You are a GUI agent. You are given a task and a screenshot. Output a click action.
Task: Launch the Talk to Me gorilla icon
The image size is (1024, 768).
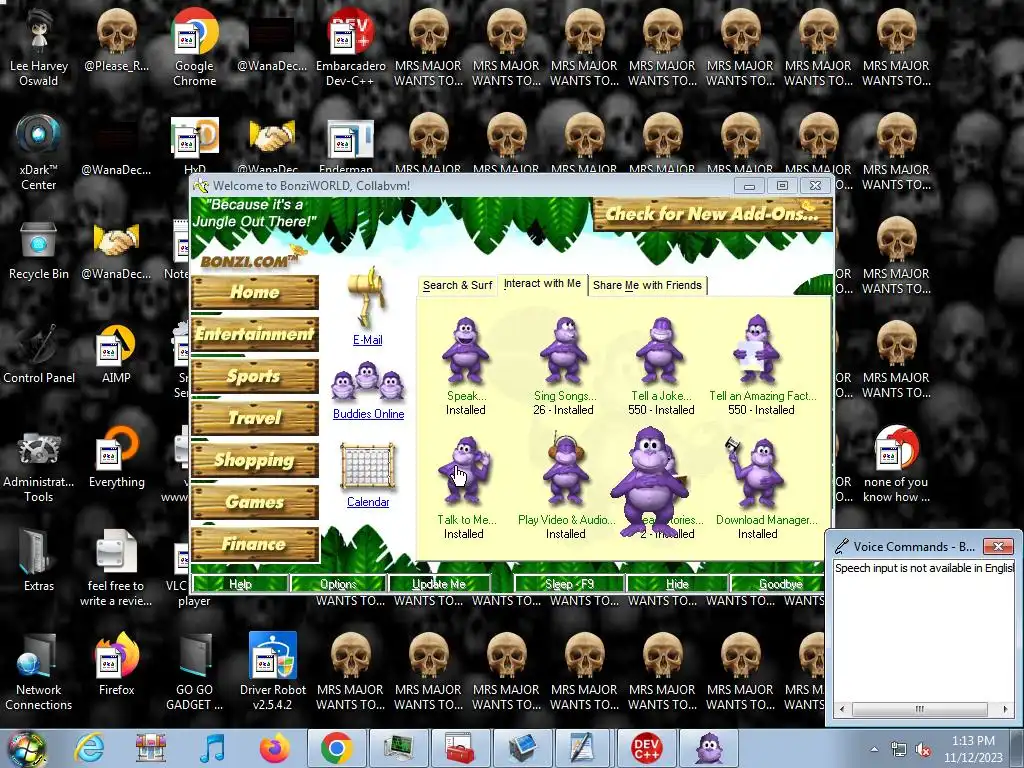[464, 471]
